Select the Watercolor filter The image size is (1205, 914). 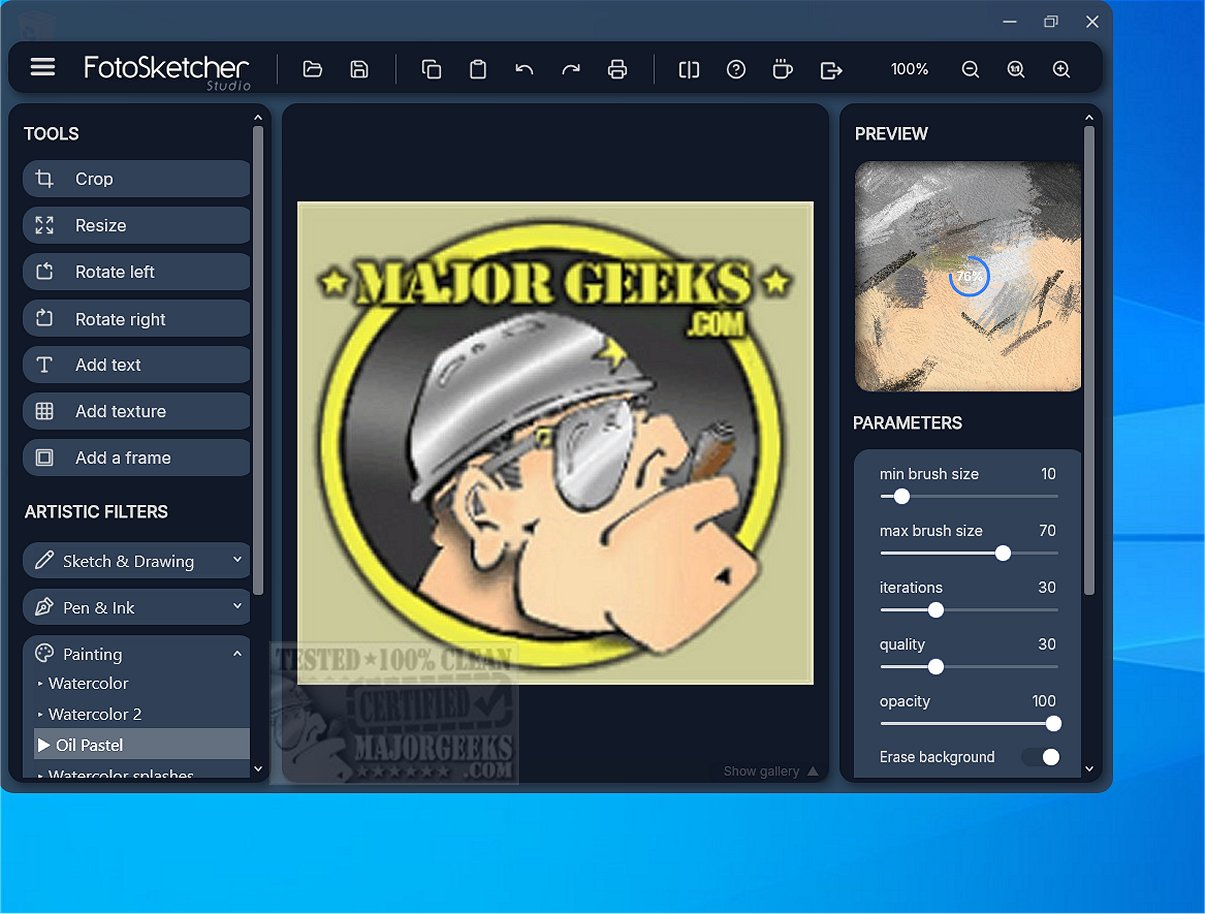click(89, 684)
